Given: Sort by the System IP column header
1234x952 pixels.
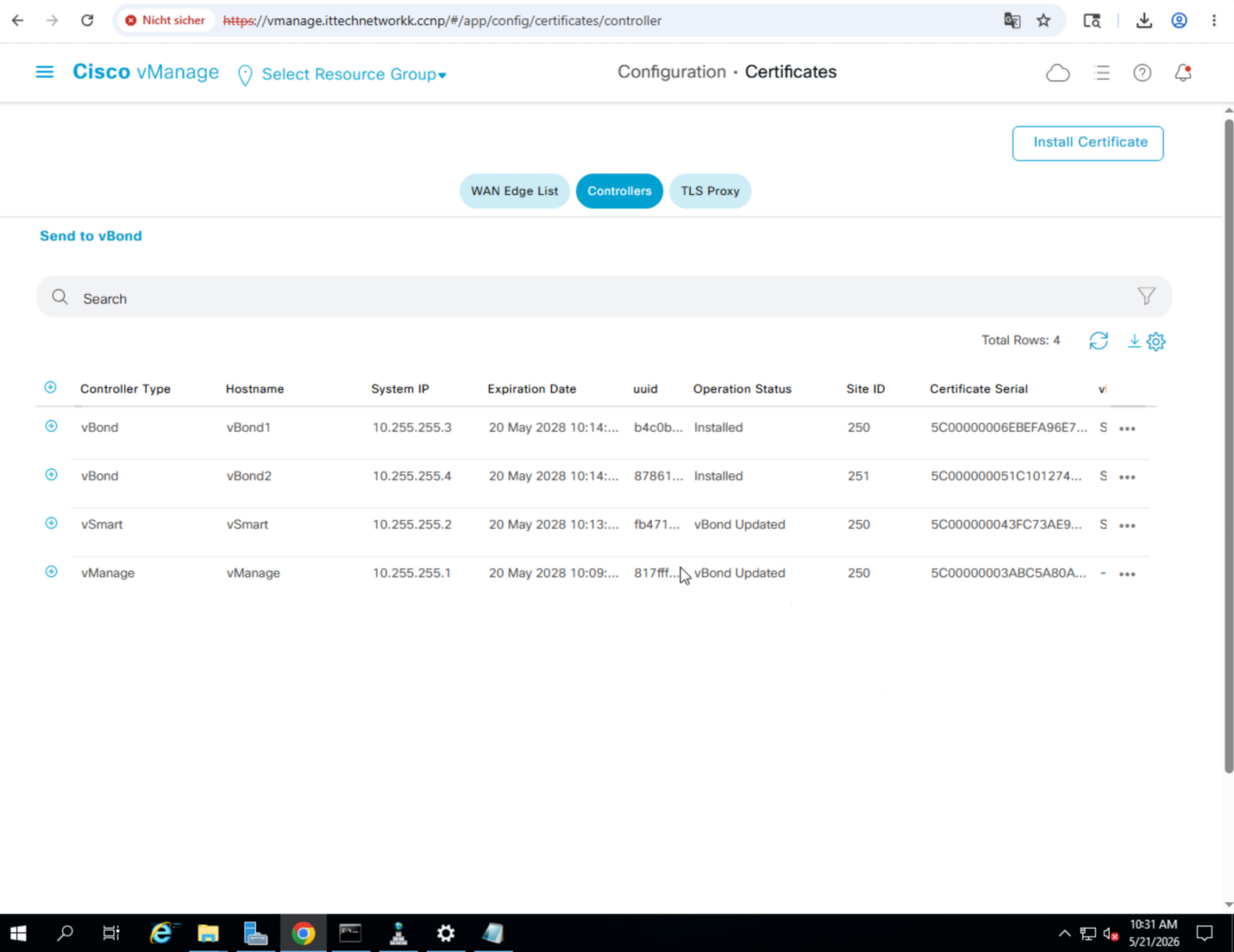Looking at the screenshot, I should (x=400, y=389).
